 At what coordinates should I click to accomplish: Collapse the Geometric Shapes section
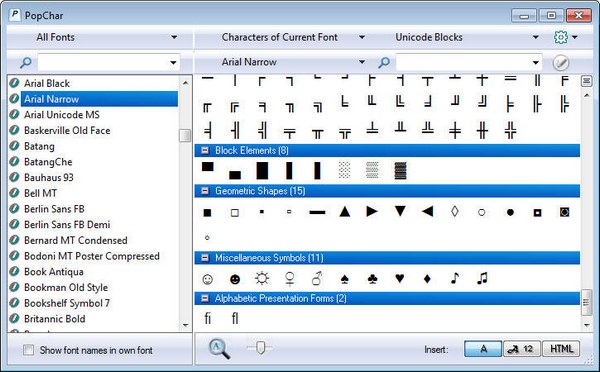pos(205,191)
